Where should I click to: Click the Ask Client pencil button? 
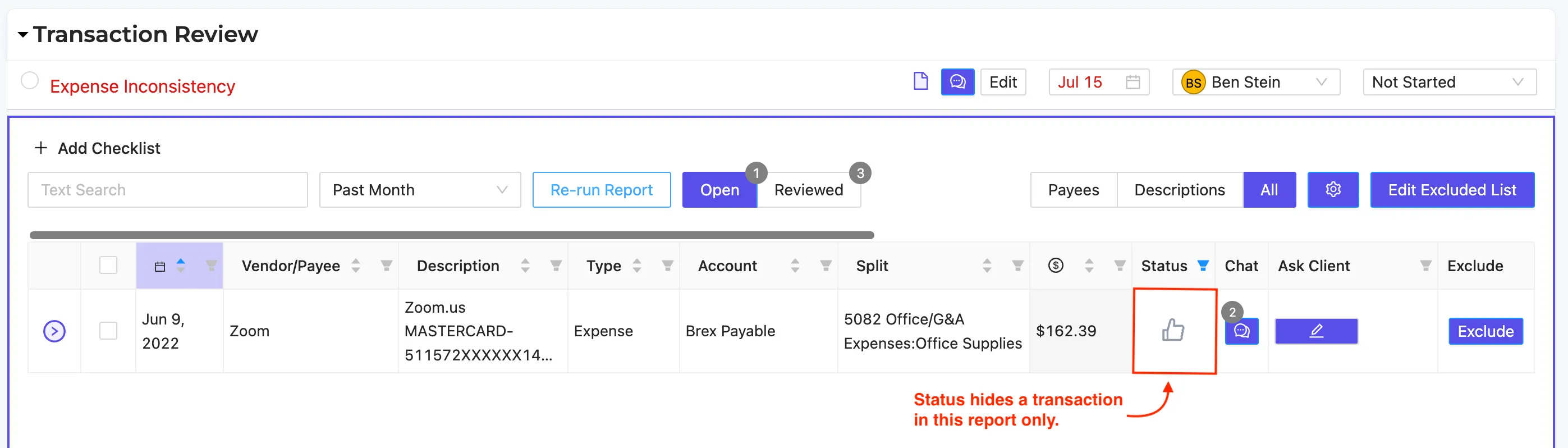[x=1316, y=331]
